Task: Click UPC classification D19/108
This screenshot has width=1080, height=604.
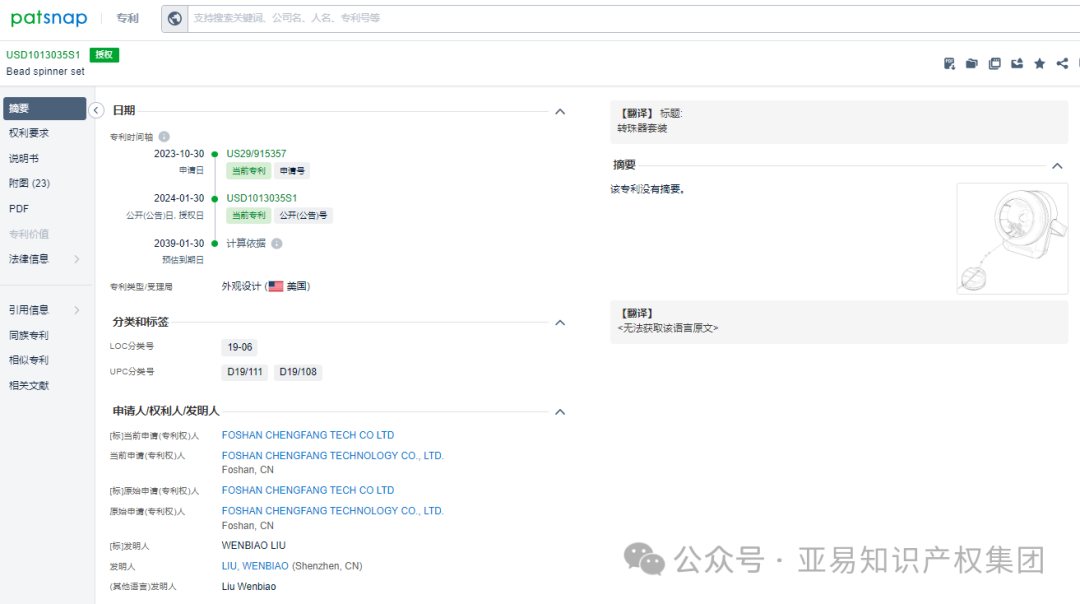Action: pyautogui.click(x=298, y=372)
